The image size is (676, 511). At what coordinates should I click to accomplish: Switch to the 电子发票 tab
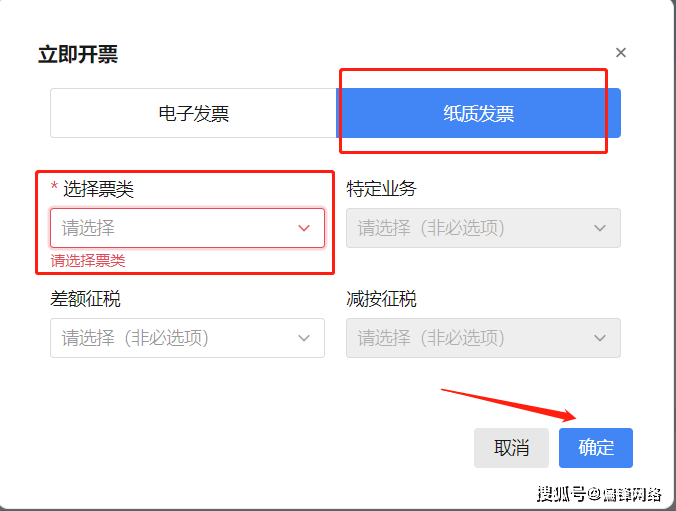tap(193, 113)
